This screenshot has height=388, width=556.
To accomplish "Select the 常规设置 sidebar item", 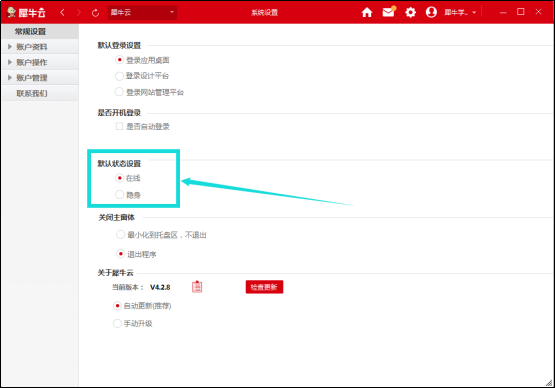I will pos(40,32).
